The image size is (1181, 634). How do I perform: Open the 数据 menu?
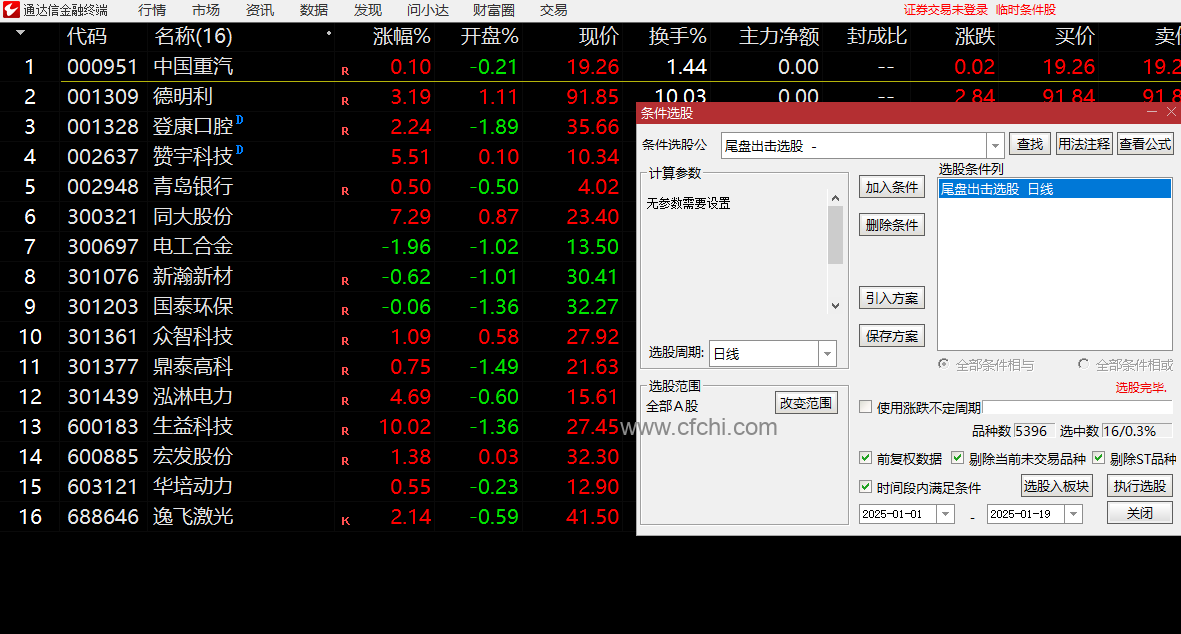(313, 11)
